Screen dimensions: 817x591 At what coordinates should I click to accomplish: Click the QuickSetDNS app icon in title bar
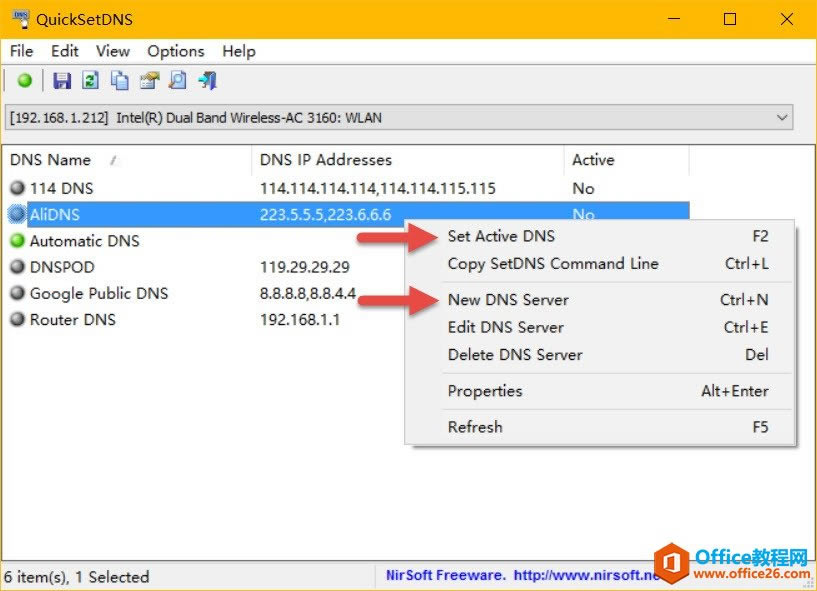[x=21, y=19]
